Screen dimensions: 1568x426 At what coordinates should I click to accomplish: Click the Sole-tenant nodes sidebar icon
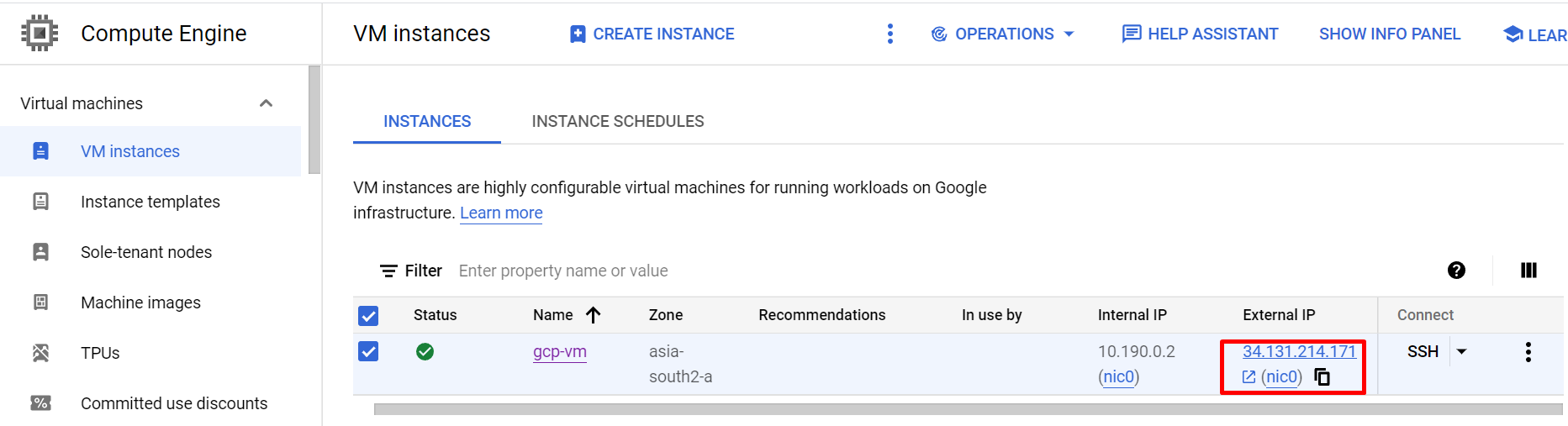40,252
